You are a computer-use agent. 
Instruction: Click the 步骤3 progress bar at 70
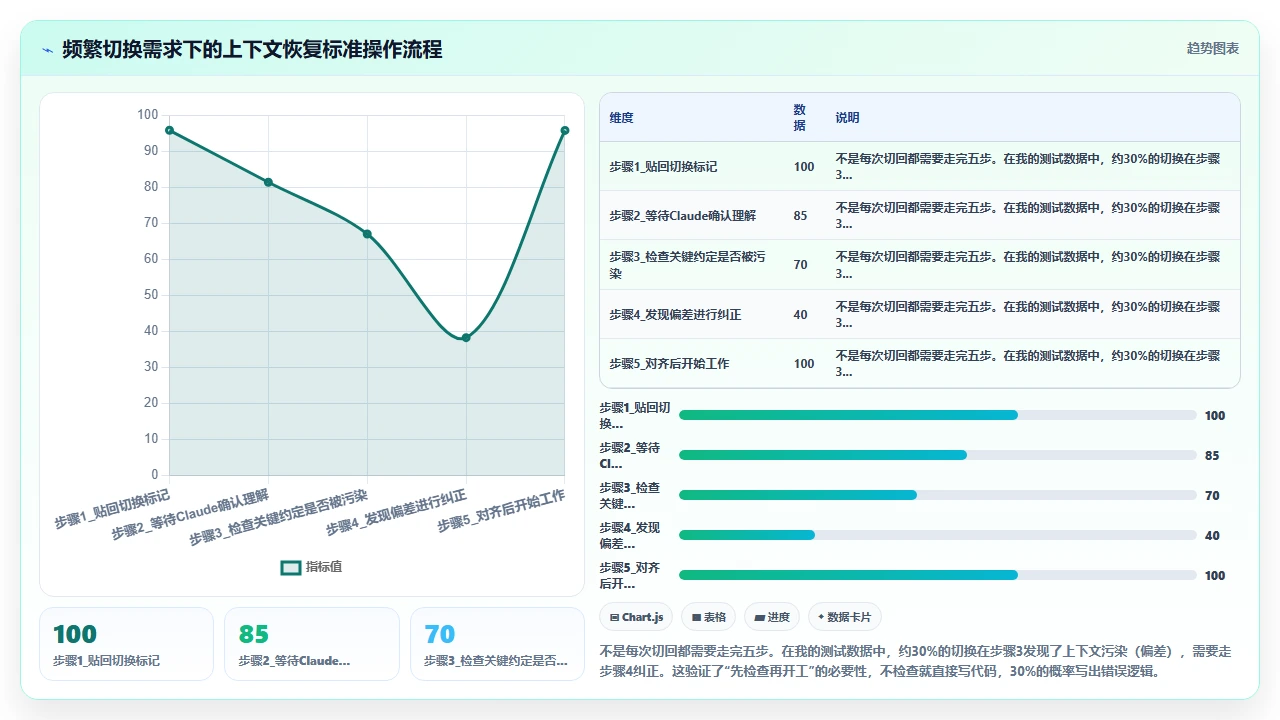[938, 495]
